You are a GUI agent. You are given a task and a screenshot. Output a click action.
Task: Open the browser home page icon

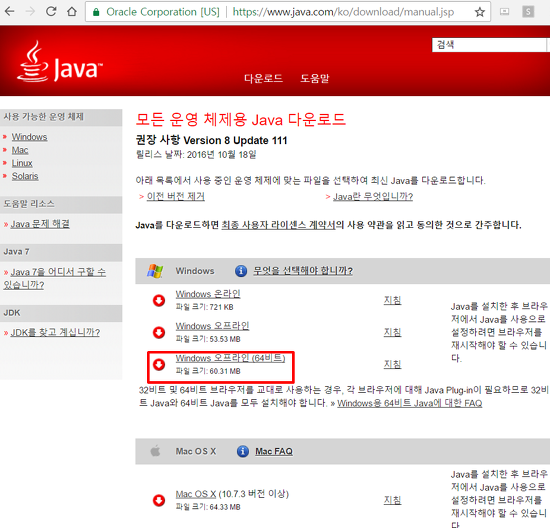72,12
